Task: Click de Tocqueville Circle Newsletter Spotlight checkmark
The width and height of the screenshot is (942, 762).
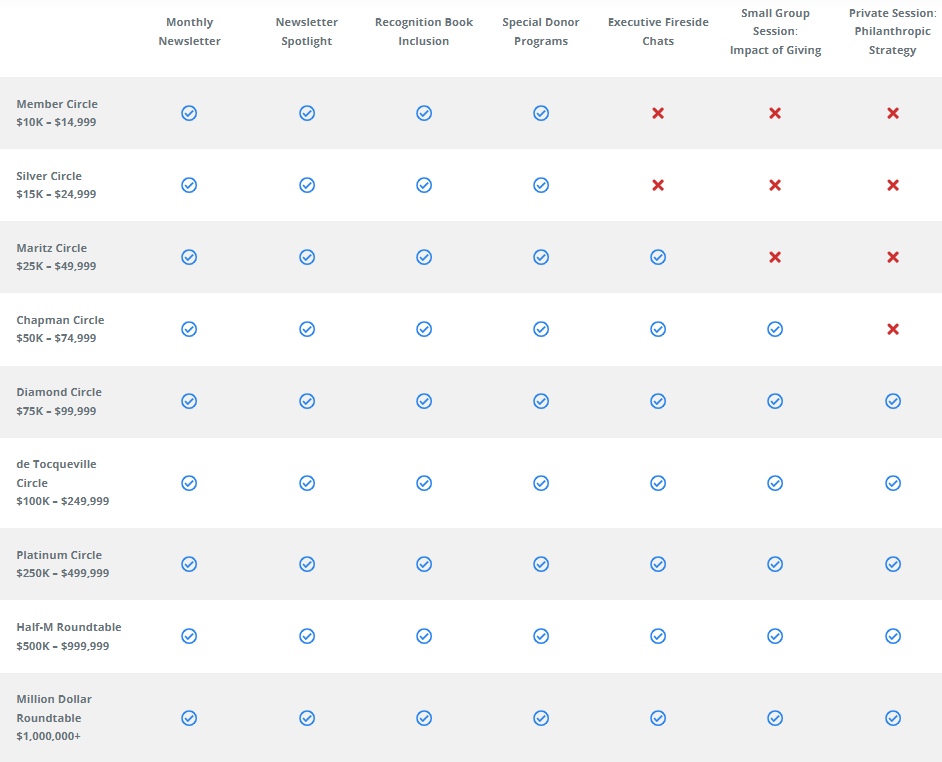Action: point(307,483)
